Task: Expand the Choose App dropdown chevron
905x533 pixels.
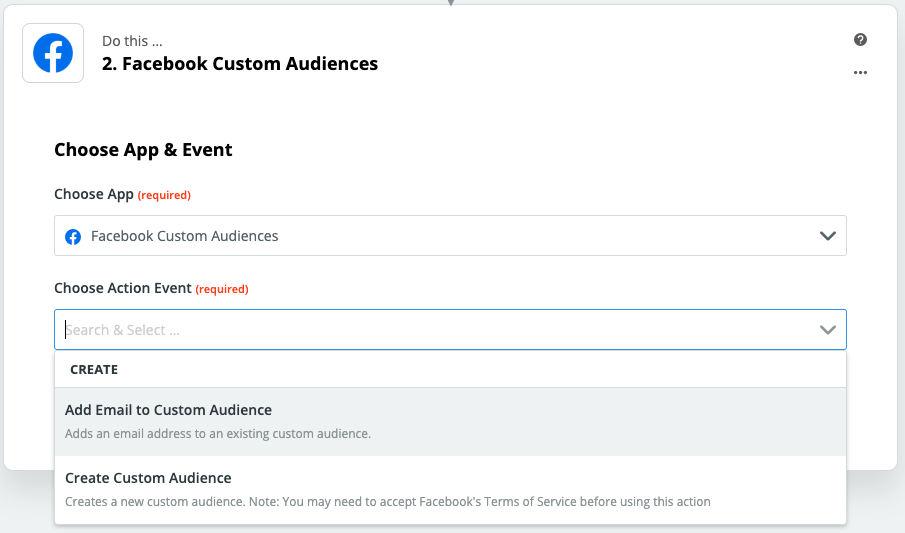Action: 827,236
